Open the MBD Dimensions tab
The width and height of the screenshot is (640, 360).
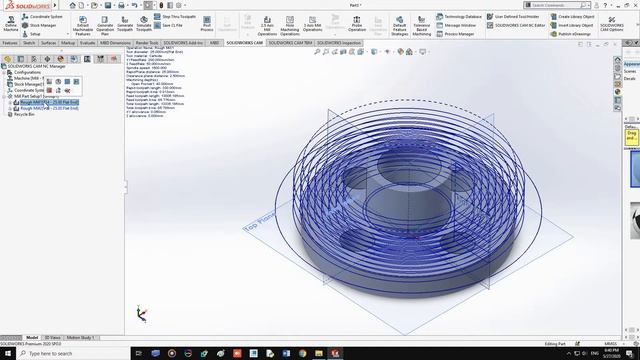click(x=115, y=43)
